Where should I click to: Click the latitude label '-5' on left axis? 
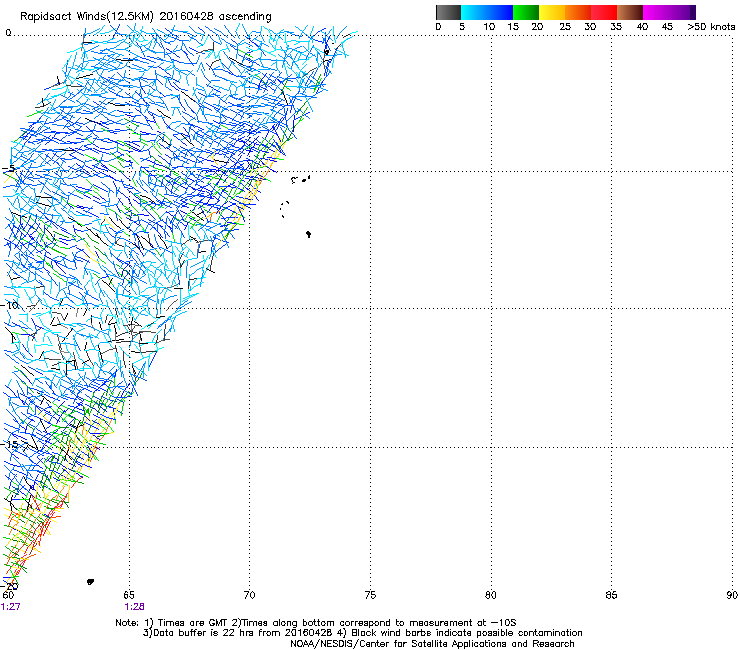tap(9, 169)
